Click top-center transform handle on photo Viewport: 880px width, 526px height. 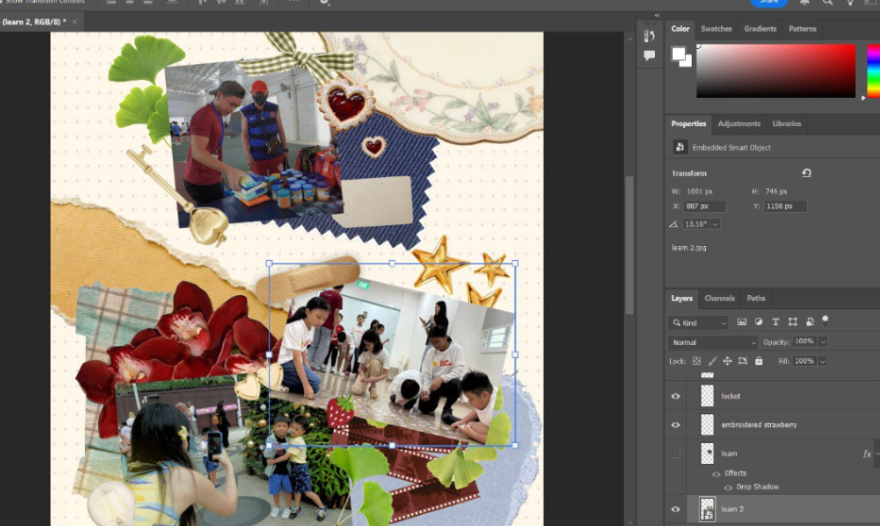392,263
